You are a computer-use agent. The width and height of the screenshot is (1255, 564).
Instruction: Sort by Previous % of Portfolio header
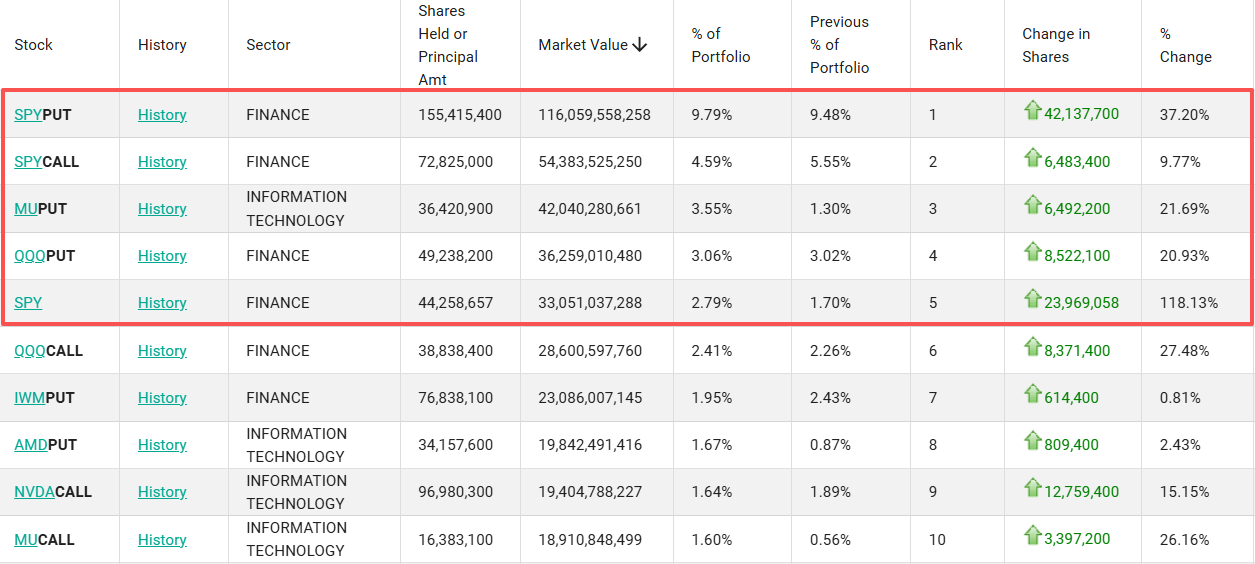click(839, 45)
